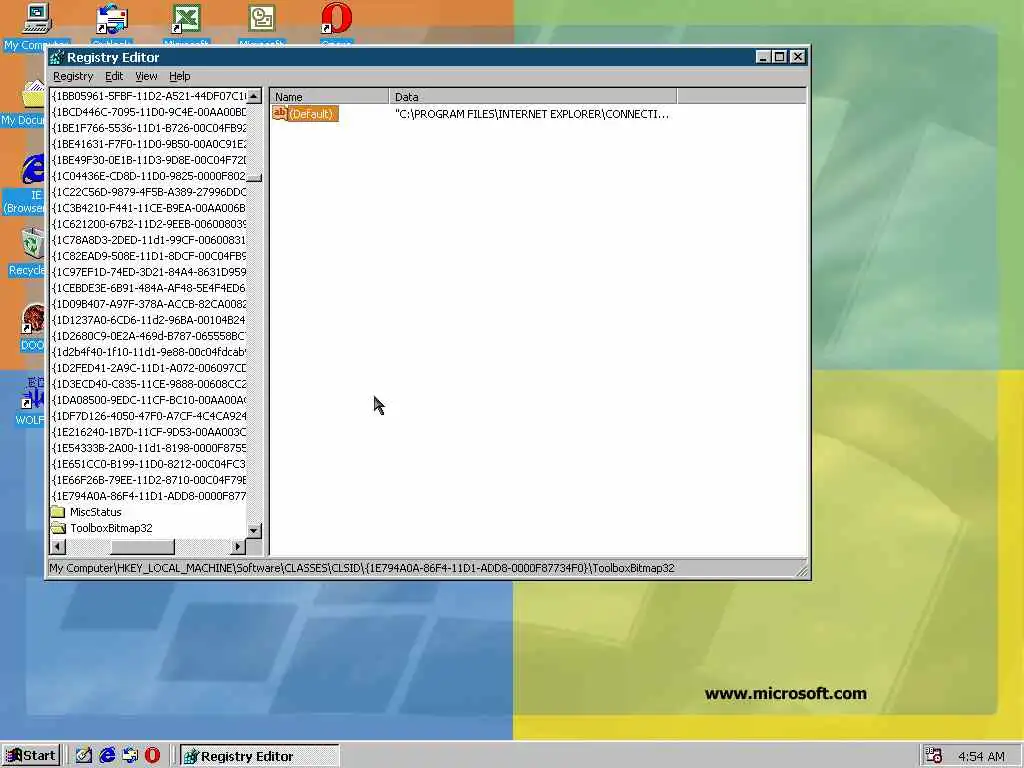This screenshot has height=768, width=1024.
Task: Sort values by Data column header
Action: pos(533,97)
